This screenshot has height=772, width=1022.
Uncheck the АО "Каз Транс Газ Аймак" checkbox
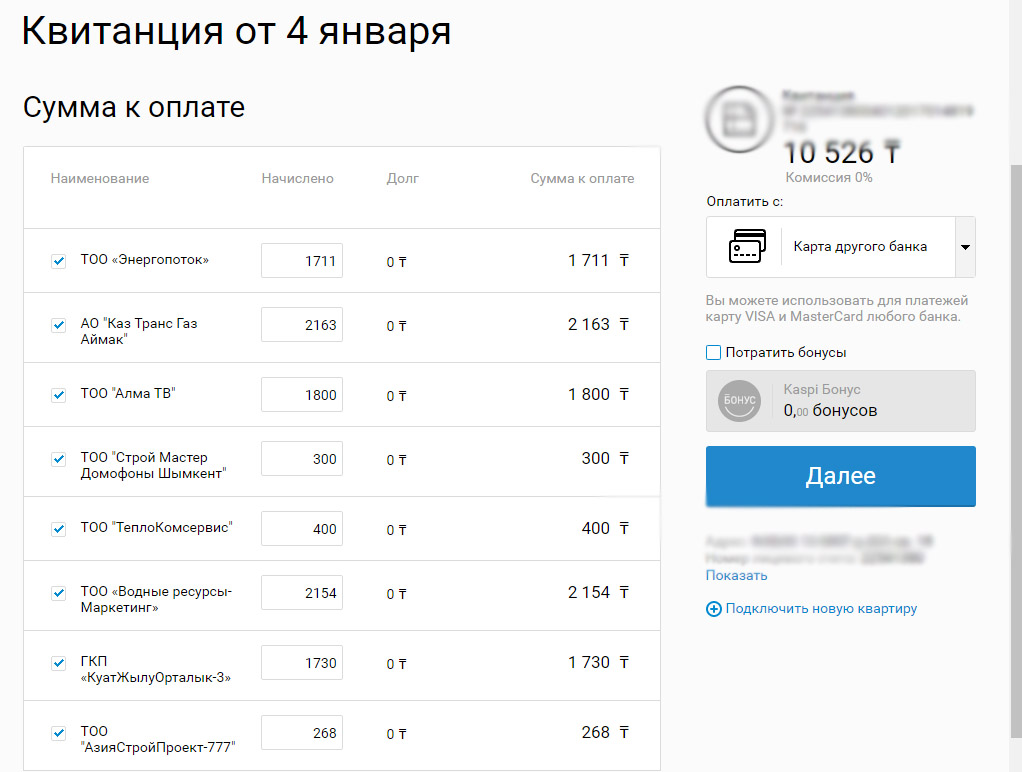tap(59, 325)
